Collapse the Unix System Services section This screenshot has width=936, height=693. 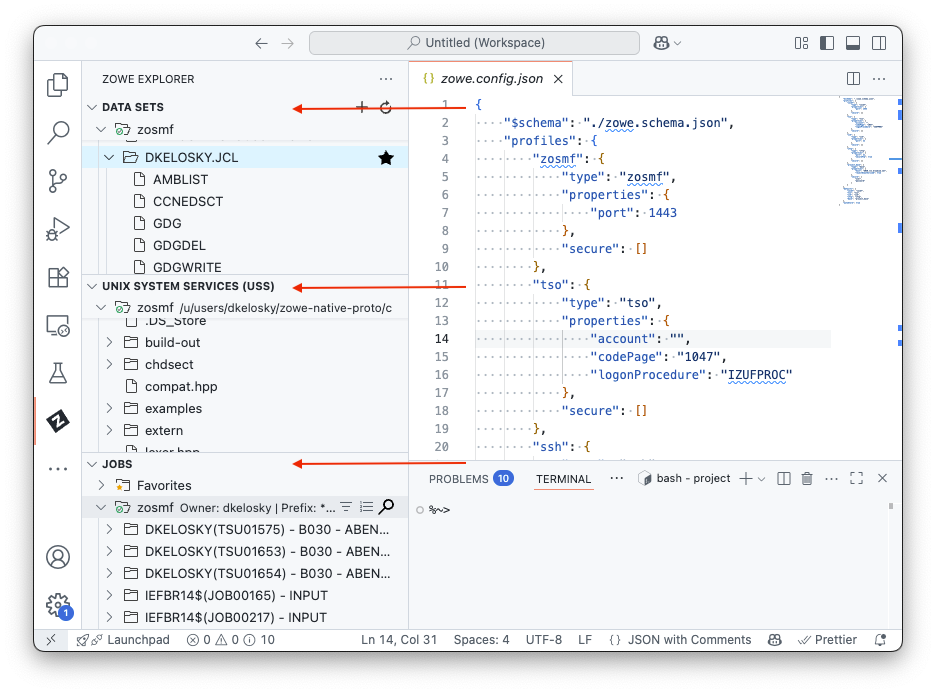[x=92, y=286]
